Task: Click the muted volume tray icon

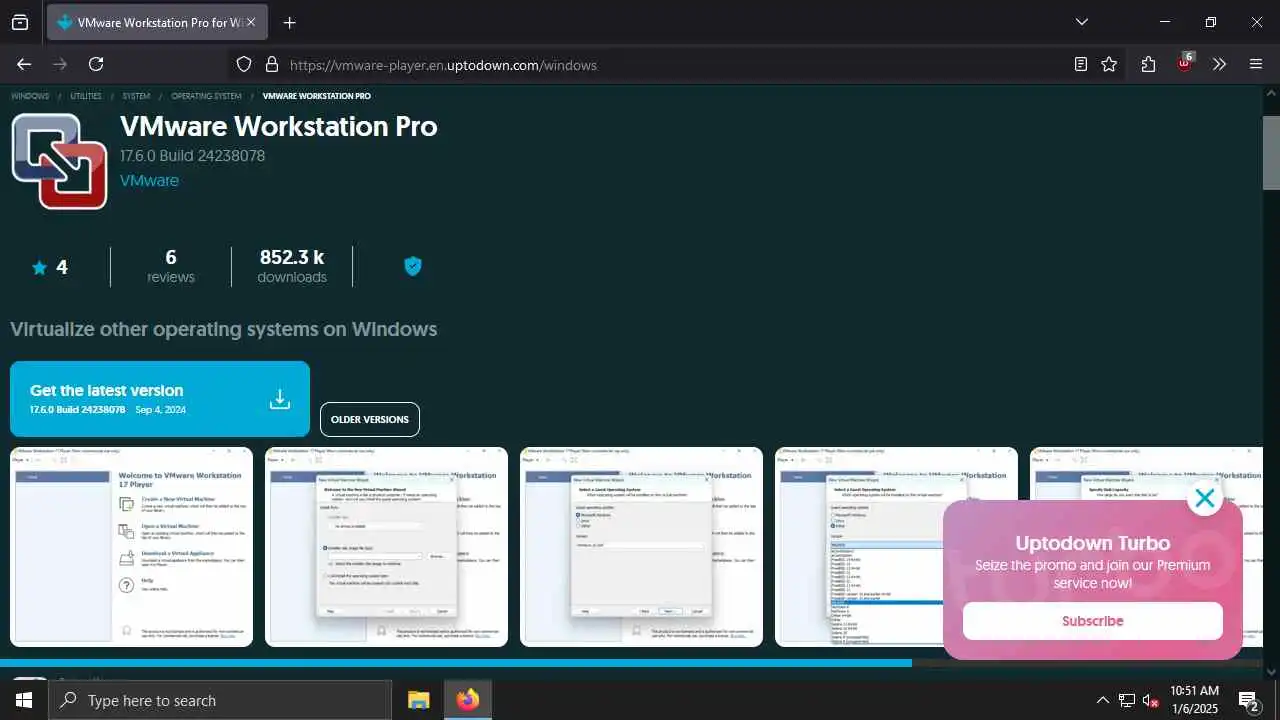Action: tap(1150, 700)
